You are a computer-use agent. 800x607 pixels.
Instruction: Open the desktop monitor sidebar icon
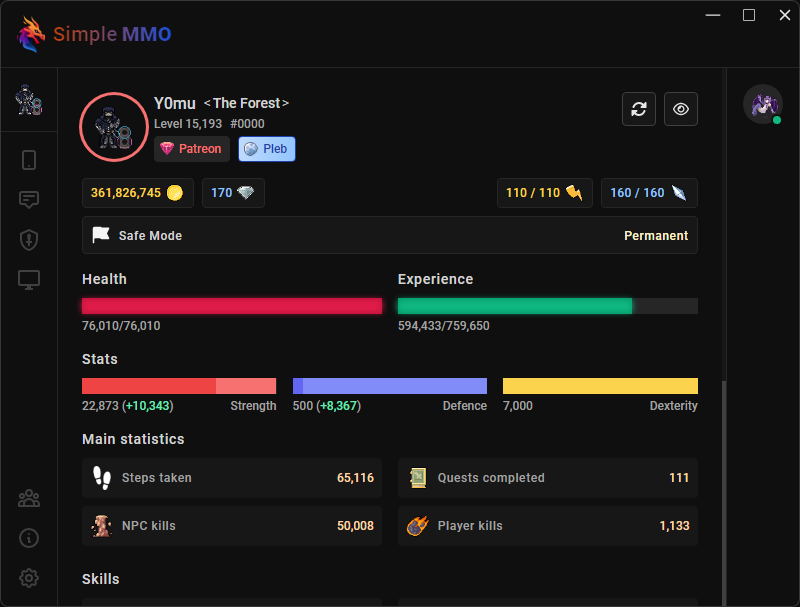pyautogui.click(x=29, y=280)
